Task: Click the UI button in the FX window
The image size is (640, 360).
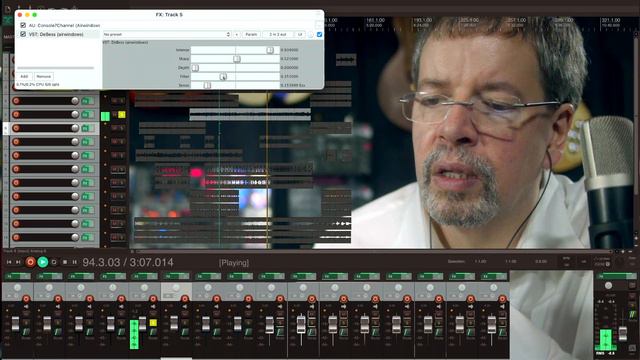Action: [300, 35]
